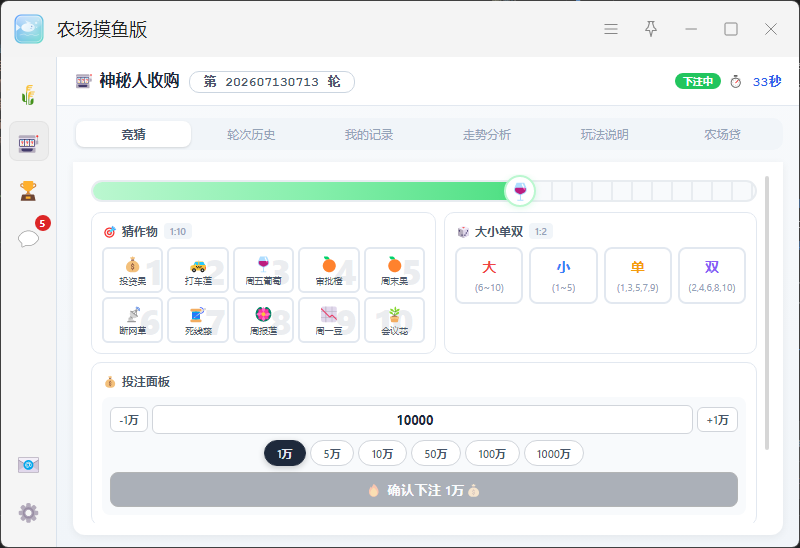Pin the window on top
800x548 pixels.
[651, 29]
